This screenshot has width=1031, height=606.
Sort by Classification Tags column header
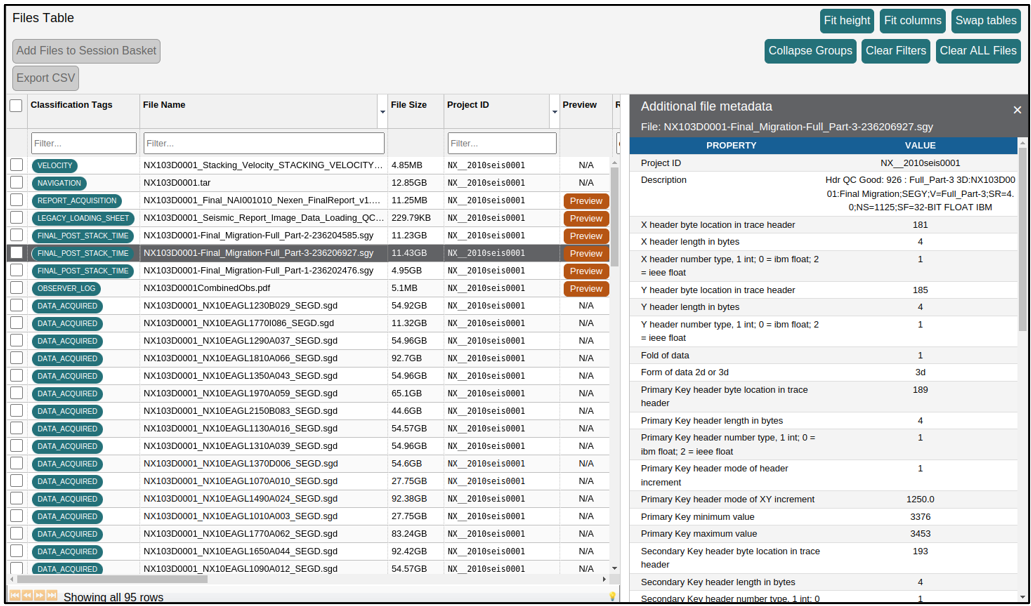tap(71, 105)
